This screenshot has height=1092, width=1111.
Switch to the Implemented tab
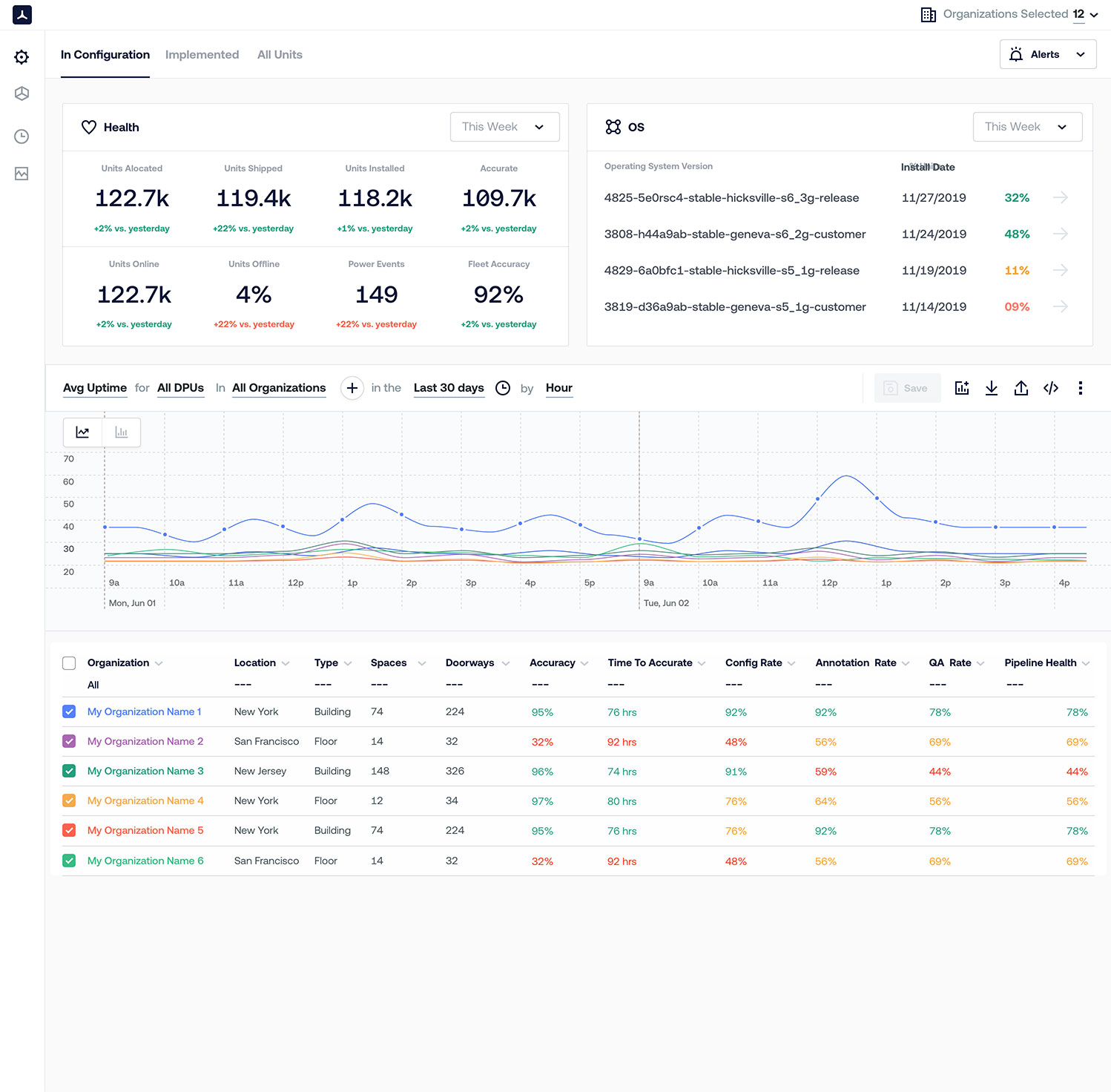tap(202, 55)
